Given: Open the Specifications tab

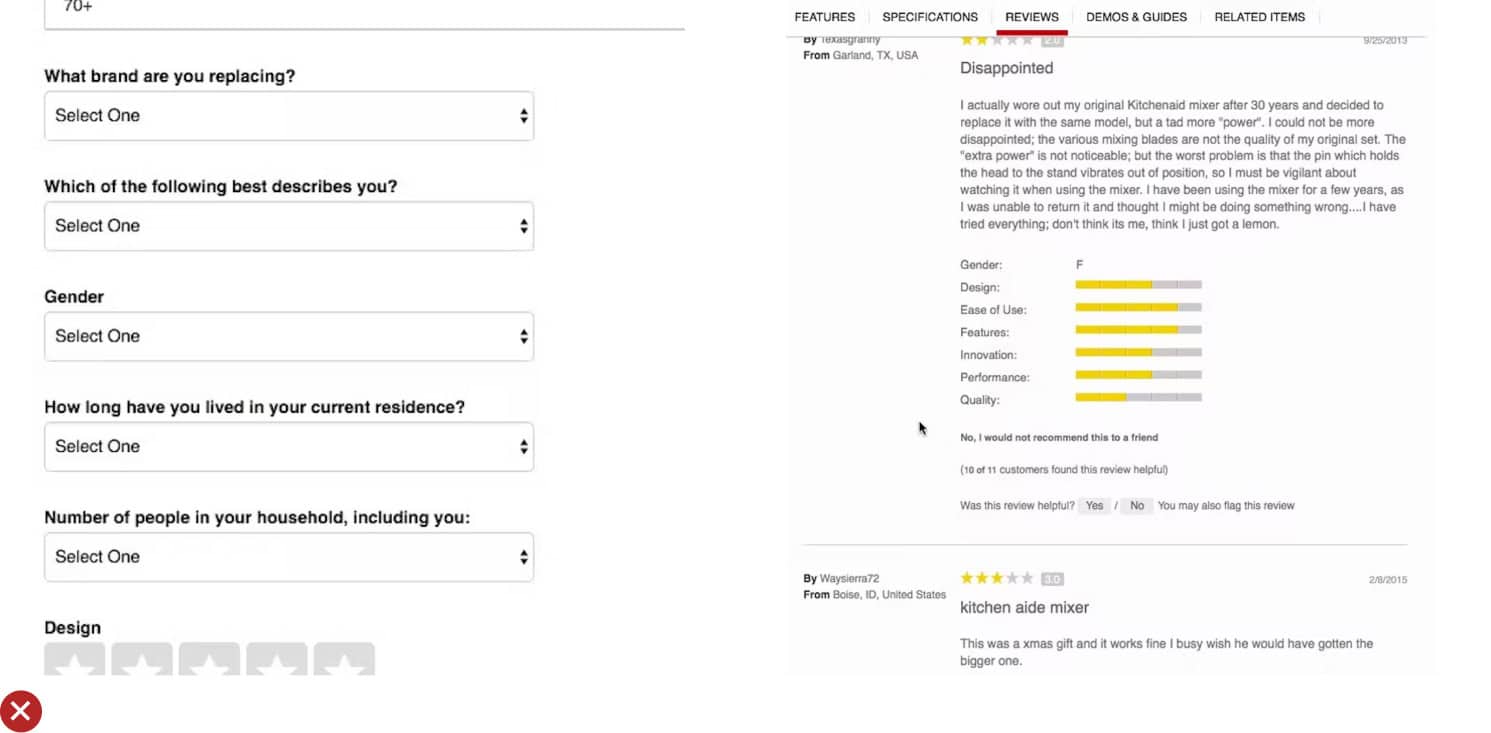Looking at the screenshot, I should pos(930,17).
